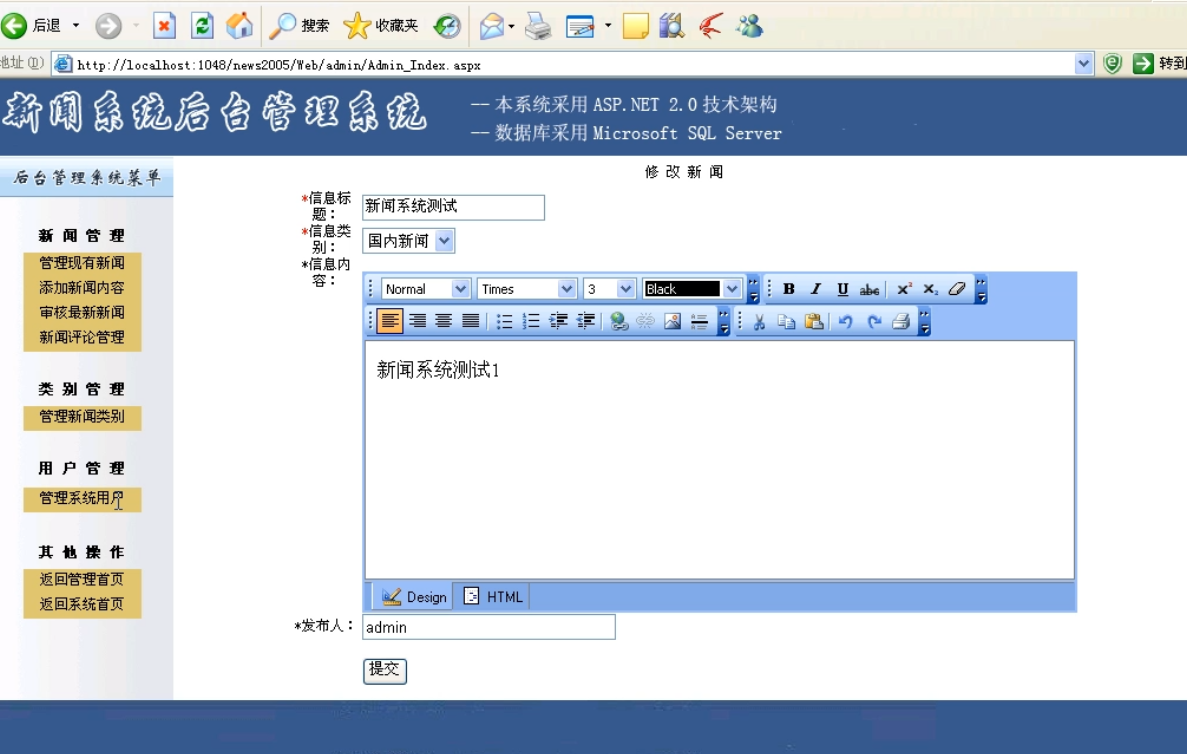1187x754 pixels.
Task: Open 管理系统用户 link
Action: pyautogui.click(x=82, y=498)
